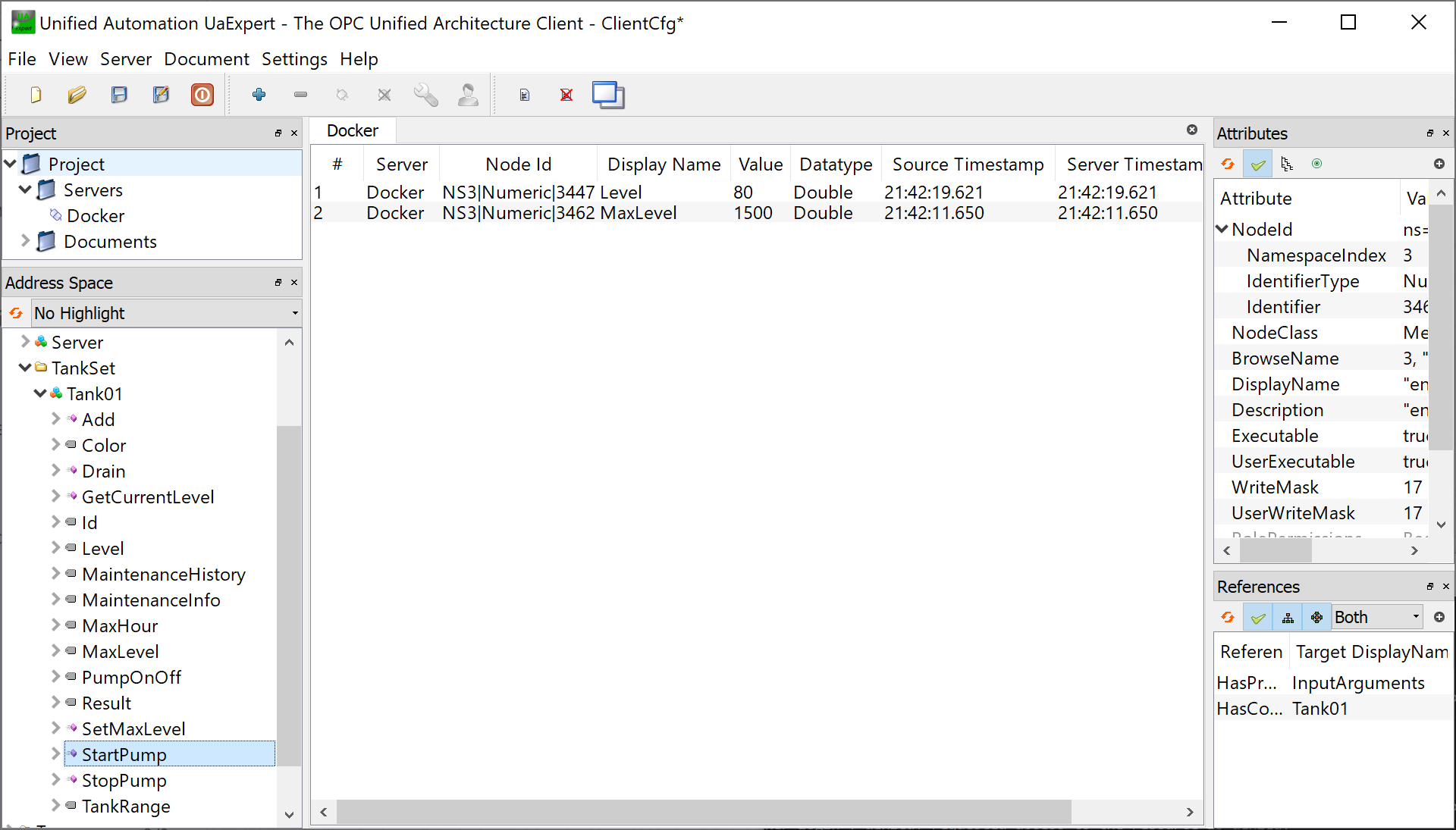
Task: Open a project with the folder icon
Action: coord(77,95)
